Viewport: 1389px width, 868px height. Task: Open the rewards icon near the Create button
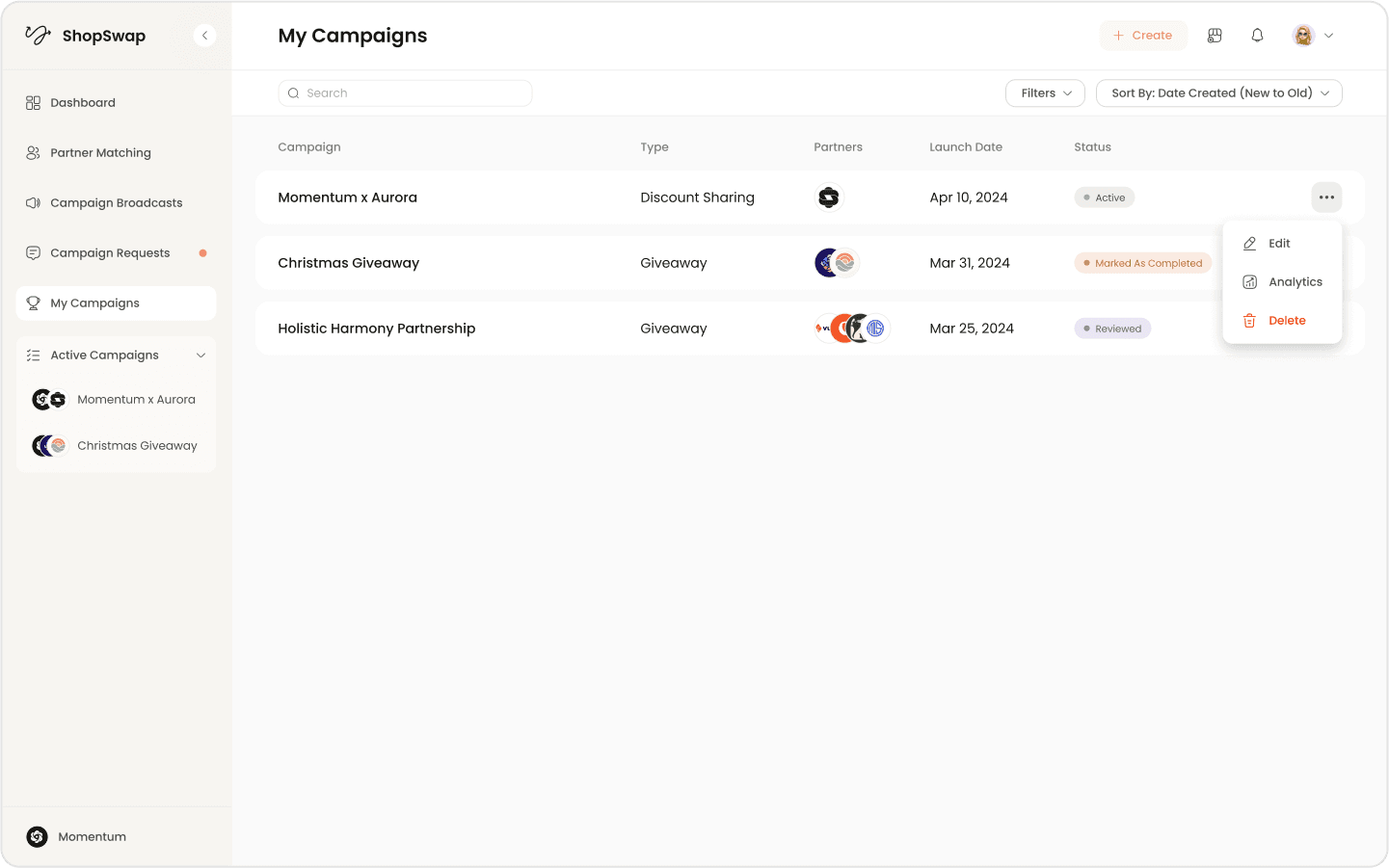(x=1214, y=35)
